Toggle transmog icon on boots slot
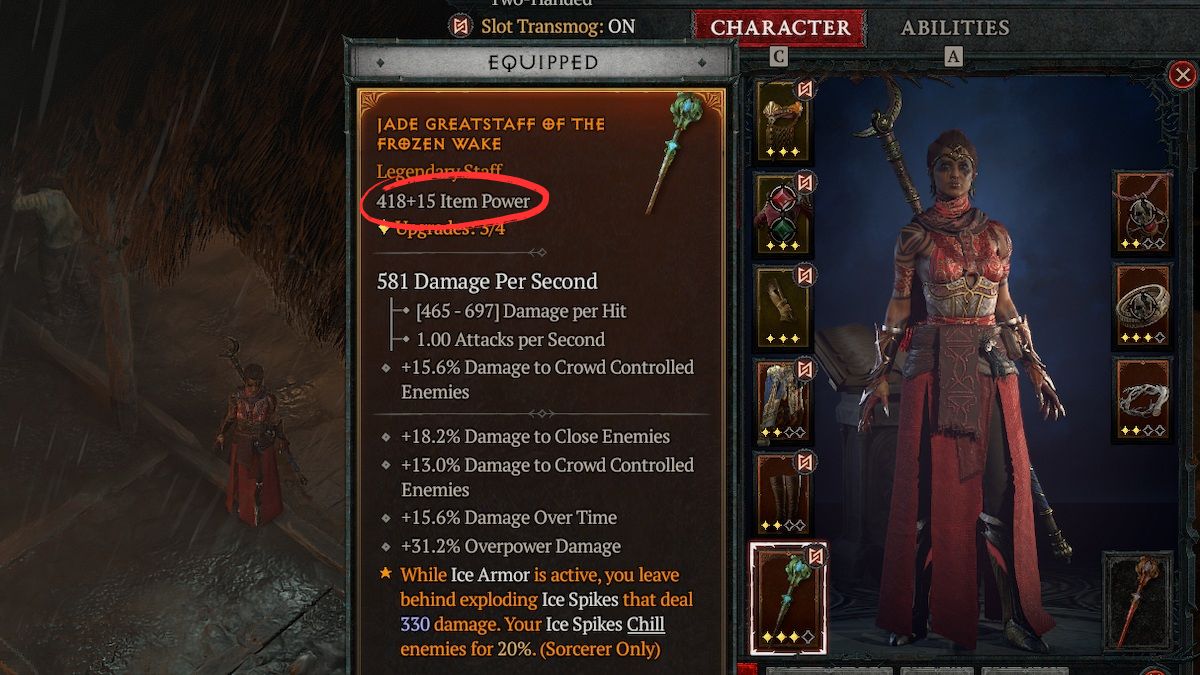This screenshot has width=1200, height=675. point(804,462)
